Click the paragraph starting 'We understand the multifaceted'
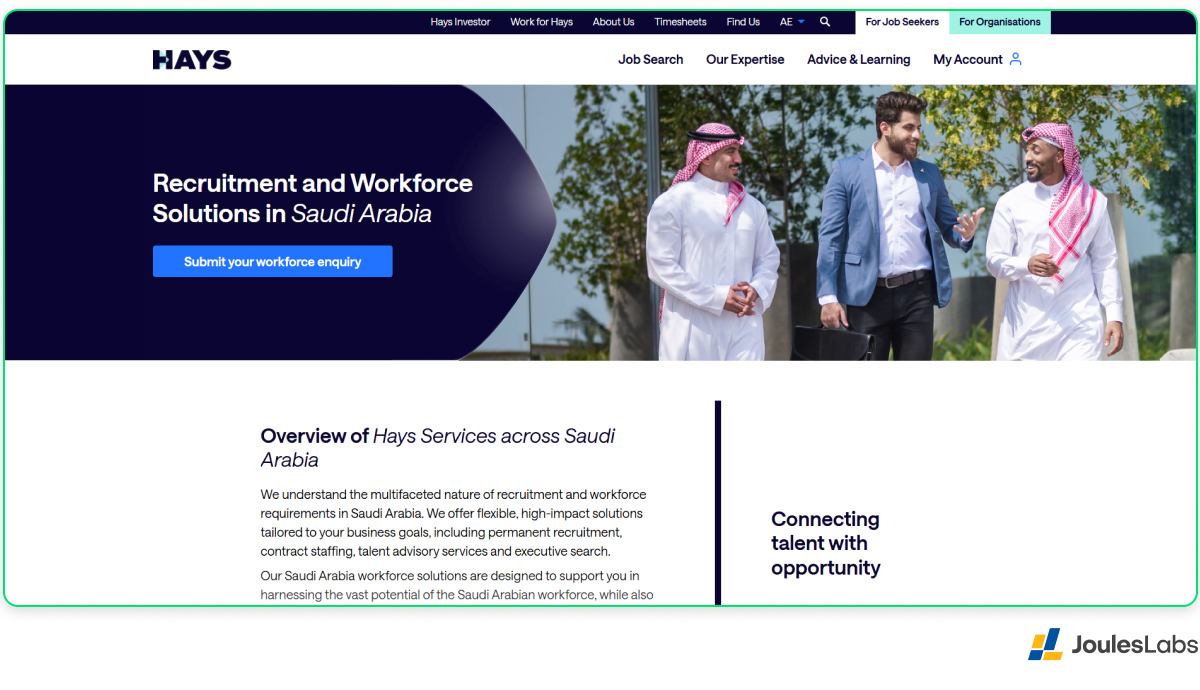Screen dimensions: 1200x690 454,523
